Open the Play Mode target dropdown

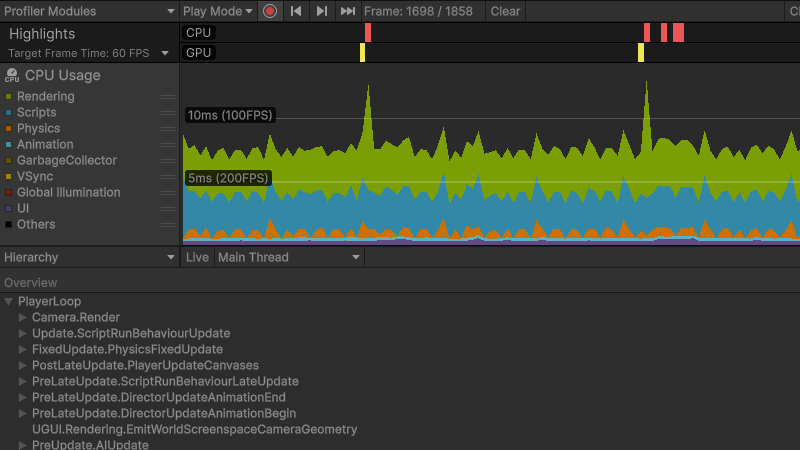pos(218,11)
